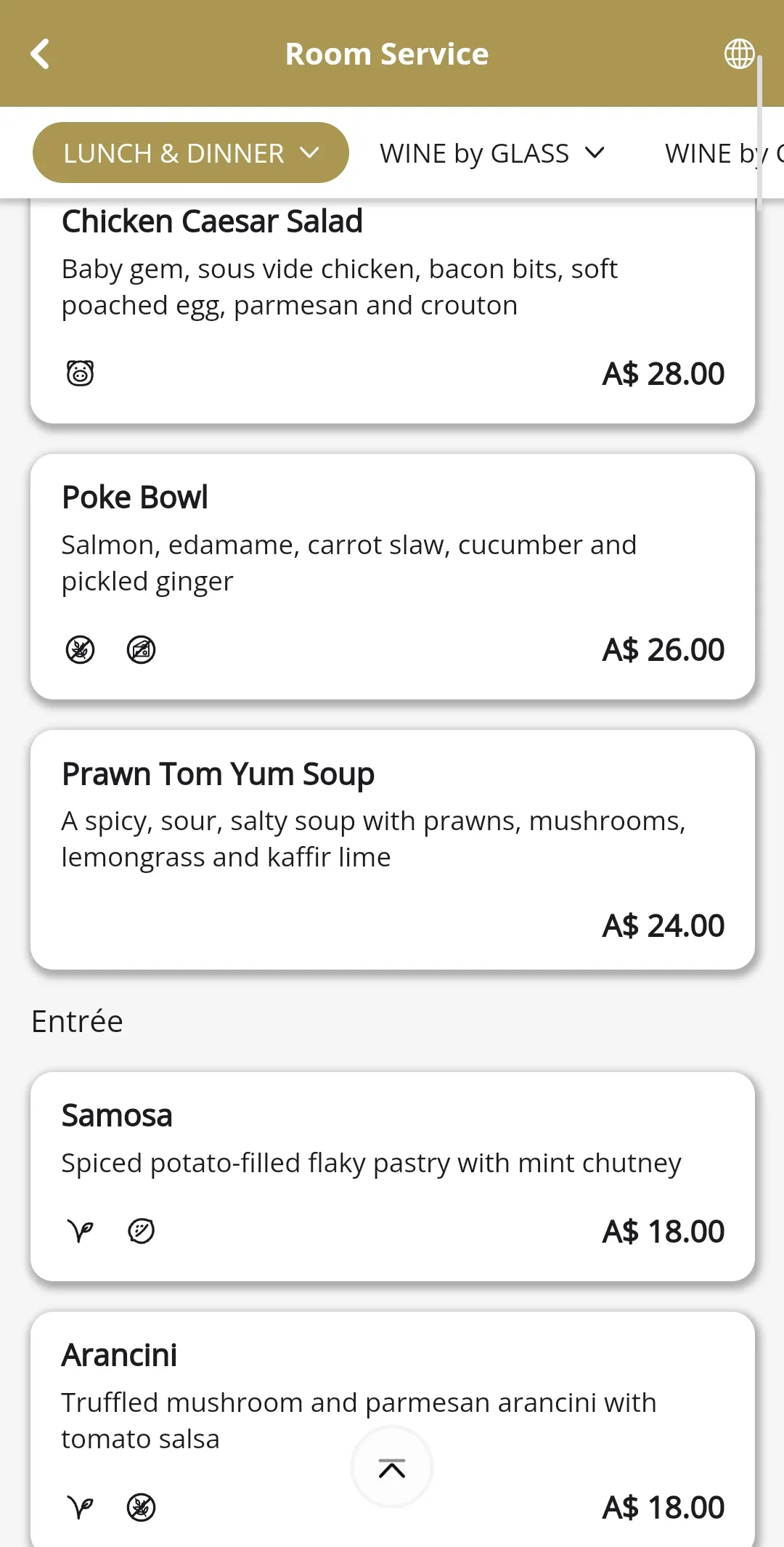The width and height of the screenshot is (784, 1547).
Task: Tap the vegetarian leaf icon on Samosa
Action: click(x=80, y=1231)
